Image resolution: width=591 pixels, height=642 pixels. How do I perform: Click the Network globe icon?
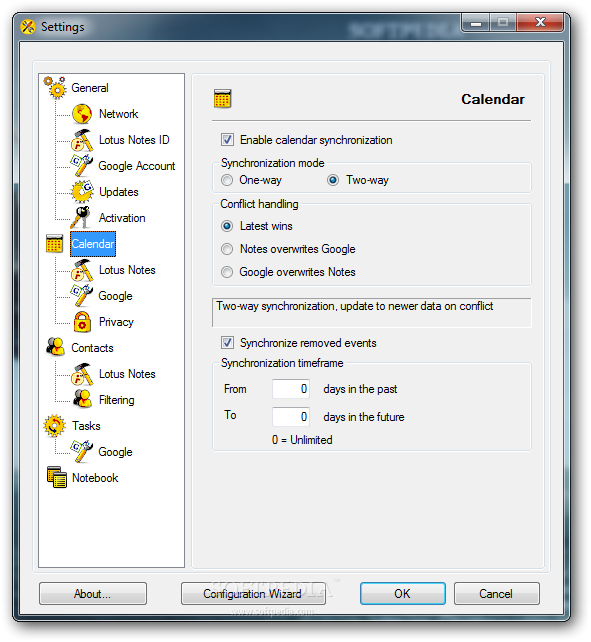point(82,114)
